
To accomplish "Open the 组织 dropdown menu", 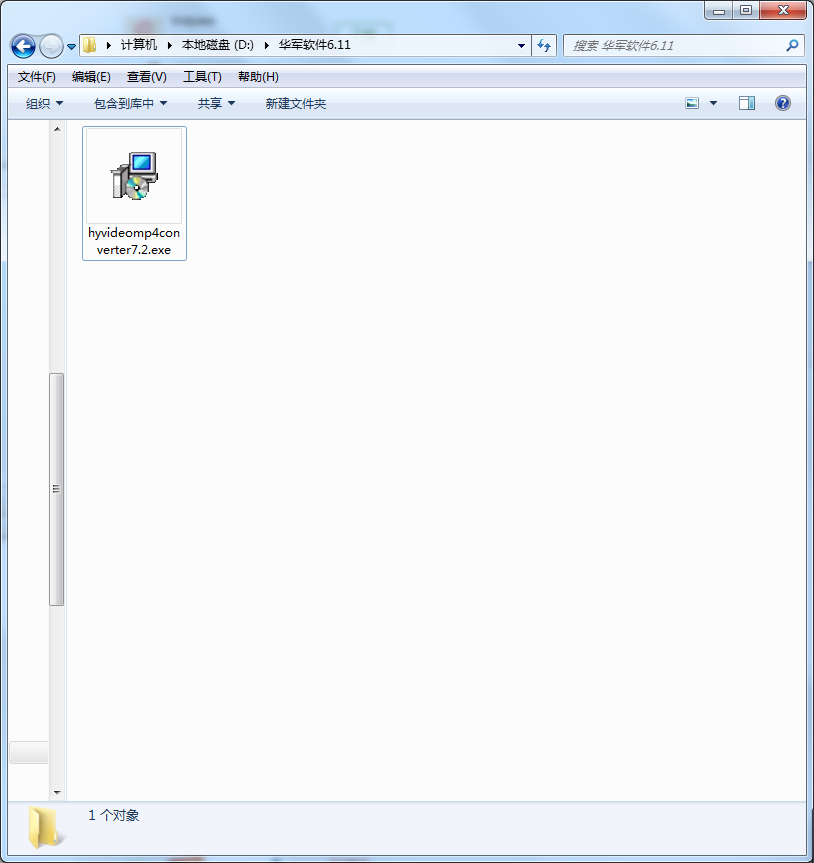I will 41,102.
